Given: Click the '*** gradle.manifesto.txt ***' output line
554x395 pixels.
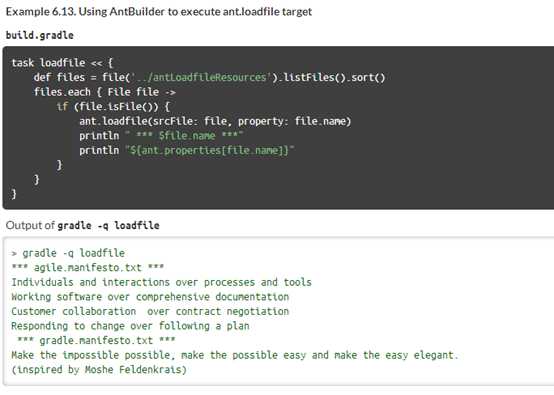Looking at the screenshot, I should coord(96,340).
